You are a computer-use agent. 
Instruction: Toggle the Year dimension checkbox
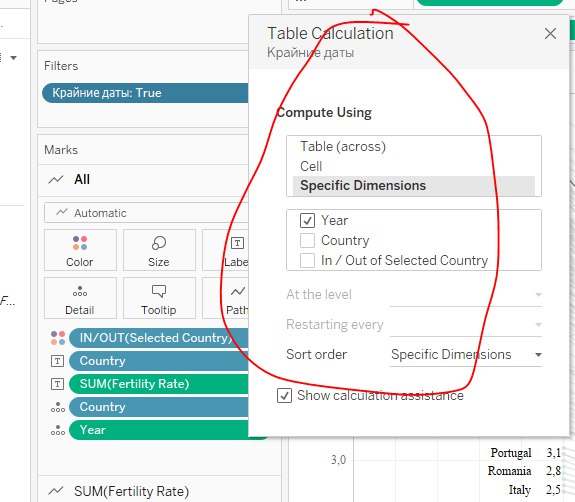coord(307,220)
